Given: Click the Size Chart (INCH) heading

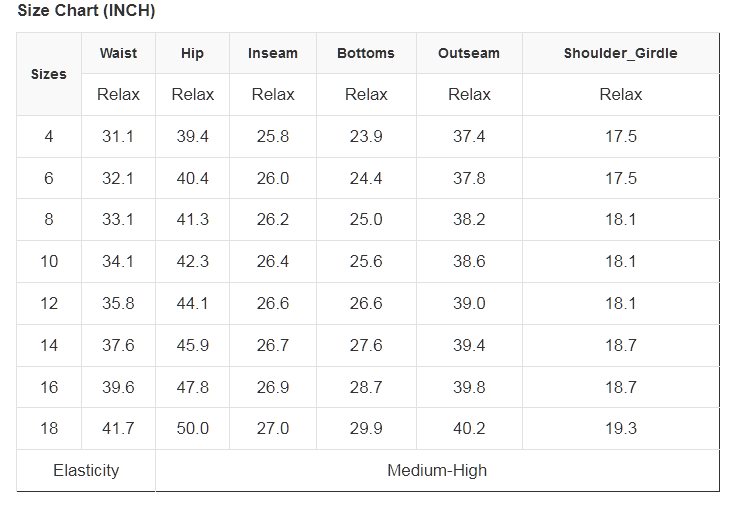Looking at the screenshot, I should [86, 12].
